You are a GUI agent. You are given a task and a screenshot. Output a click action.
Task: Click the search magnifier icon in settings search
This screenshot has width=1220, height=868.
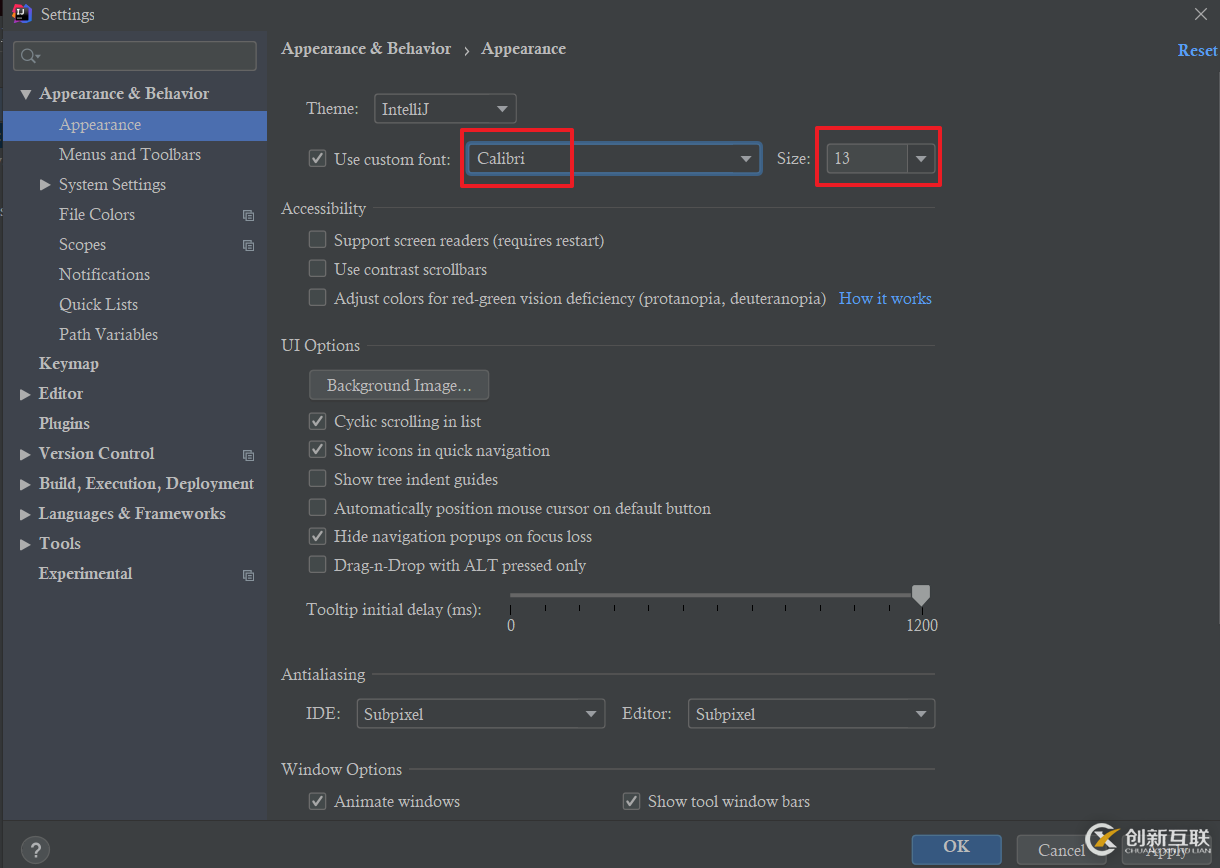point(30,56)
